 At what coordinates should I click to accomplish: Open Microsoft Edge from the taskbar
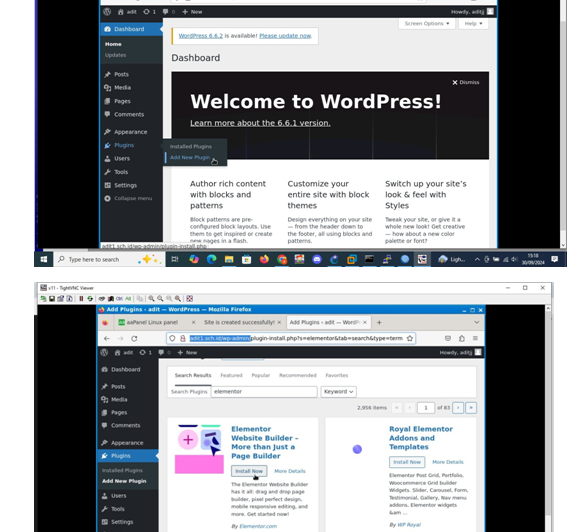[212, 259]
